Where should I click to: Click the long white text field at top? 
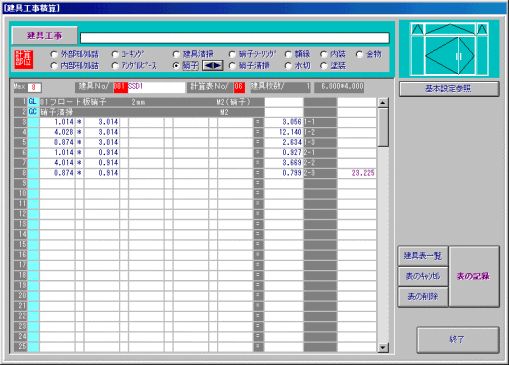pyautogui.click(x=235, y=38)
